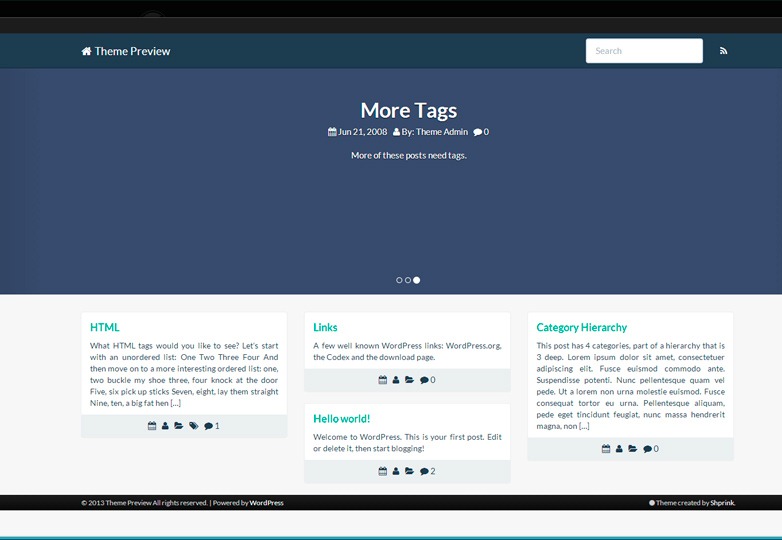
Task: Click the comment bubble icon under Links post
Action: (x=425, y=380)
